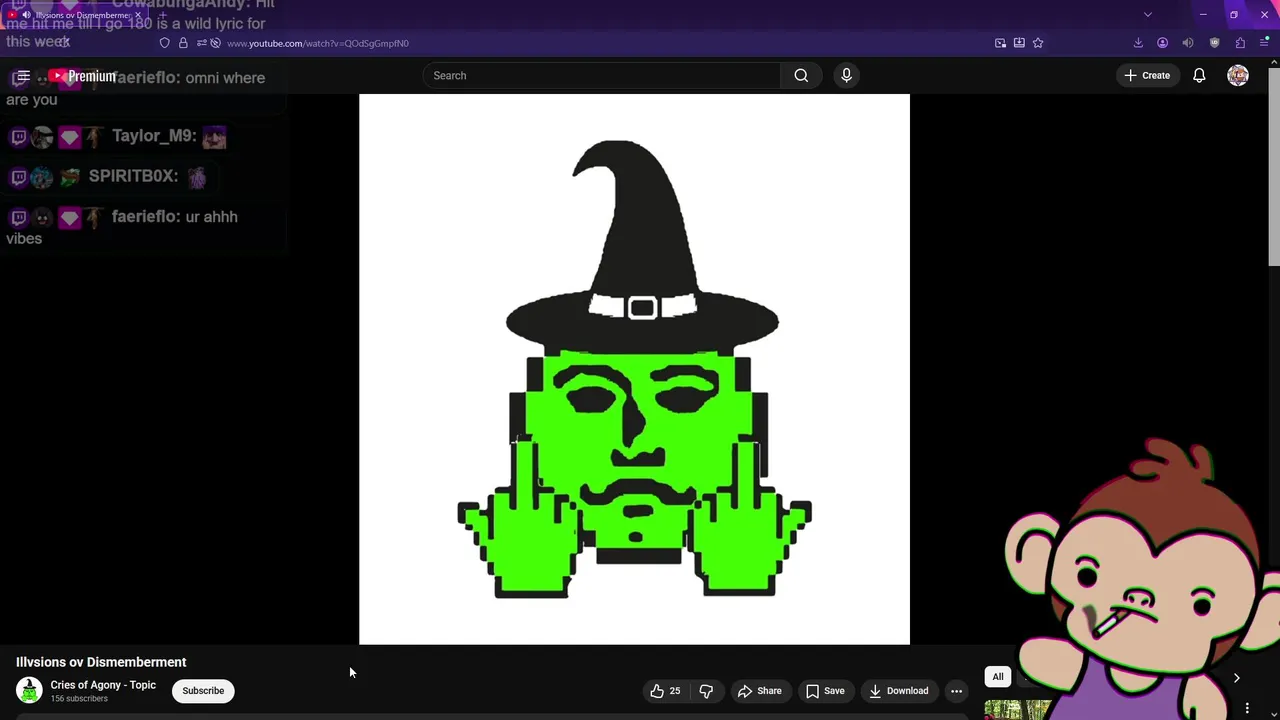
Task: List all tabs dropdown arrow
Action: pyautogui.click(x=1148, y=15)
